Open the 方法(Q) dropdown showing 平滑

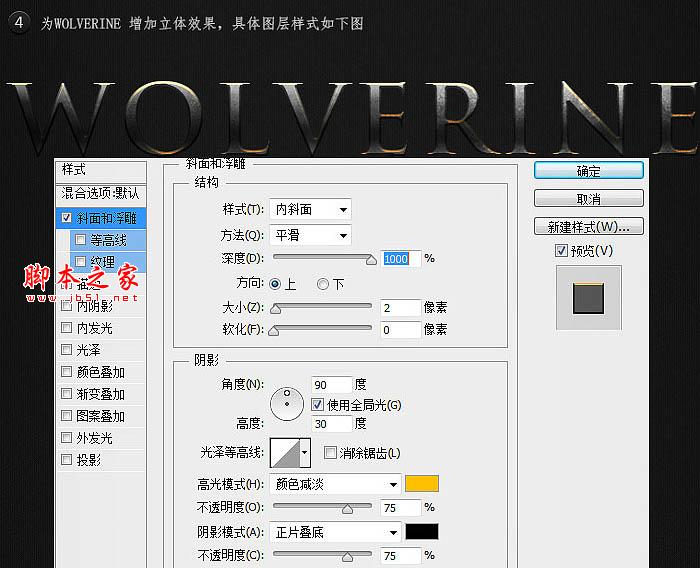310,235
